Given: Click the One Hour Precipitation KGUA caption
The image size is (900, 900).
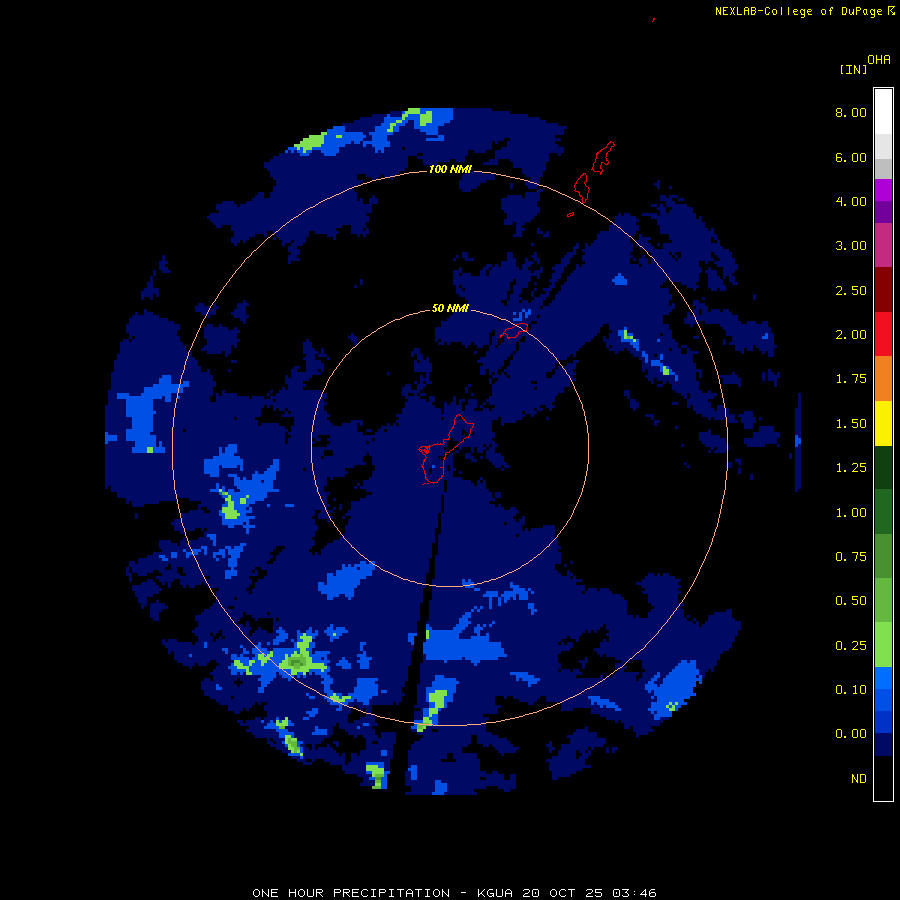Looking at the screenshot, I should [454, 893].
